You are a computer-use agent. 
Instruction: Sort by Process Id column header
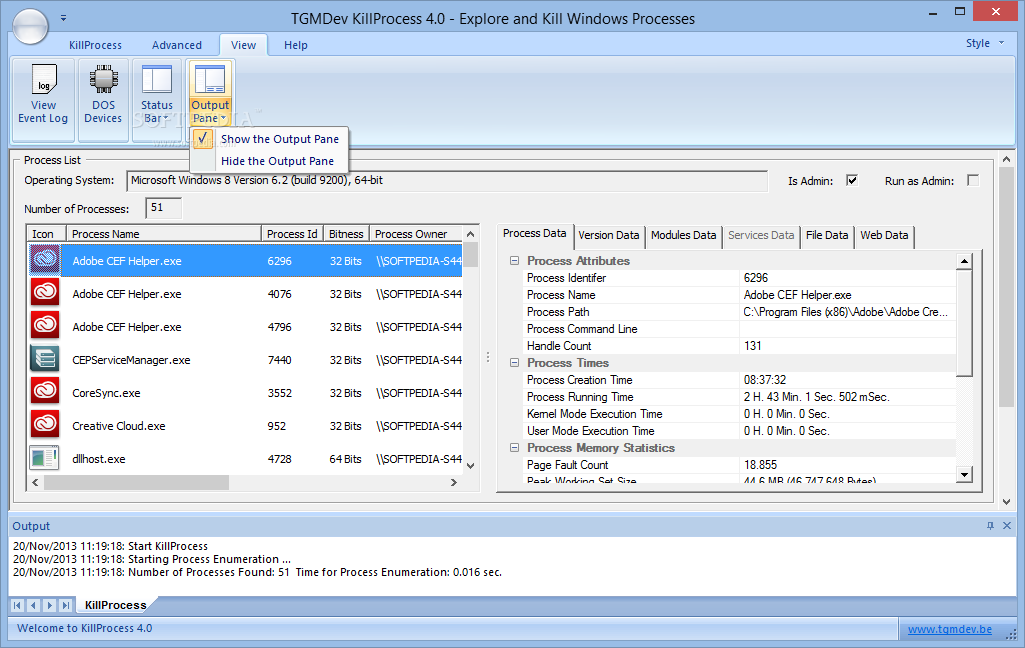tap(292, 233)
